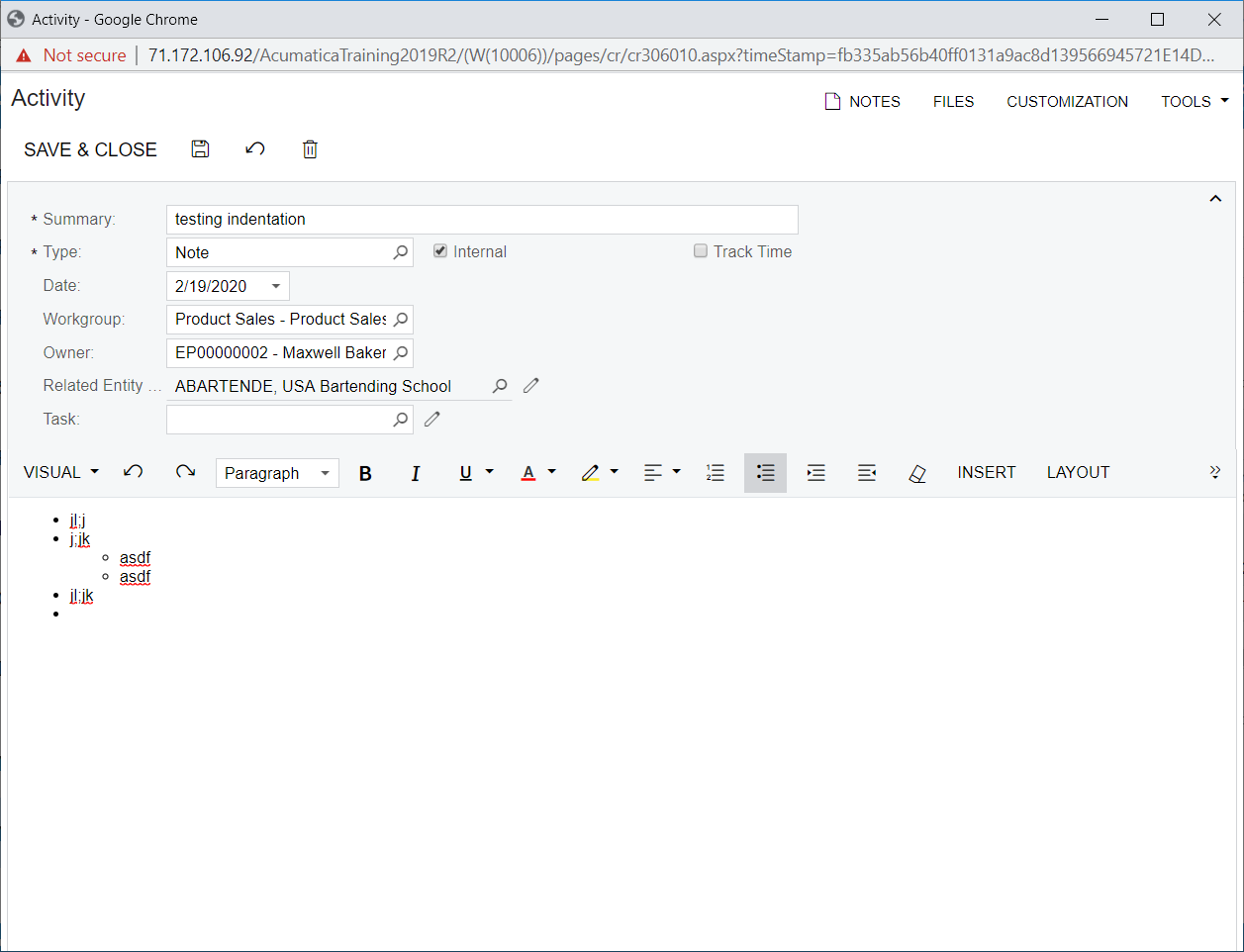Image resolution: width=1244 pixels, height=952 pixels.
Task: Click the increase indent icon
Action: (816, 473)
